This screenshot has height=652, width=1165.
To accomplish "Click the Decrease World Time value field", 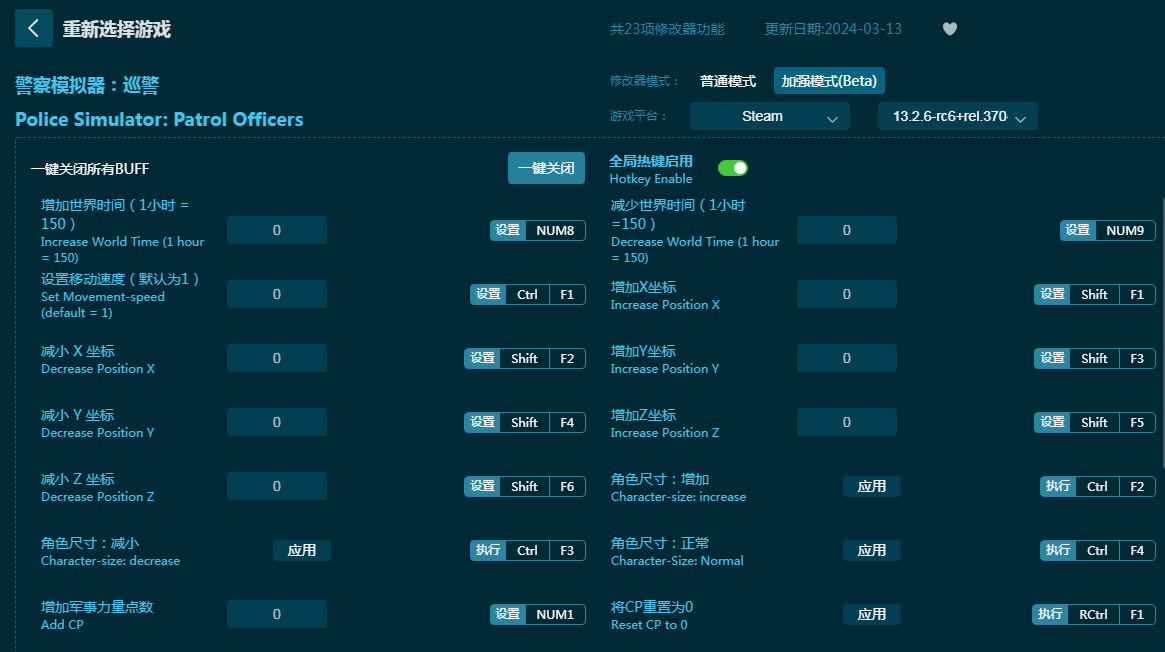I will pyautogui.click(x=846, y=230).
